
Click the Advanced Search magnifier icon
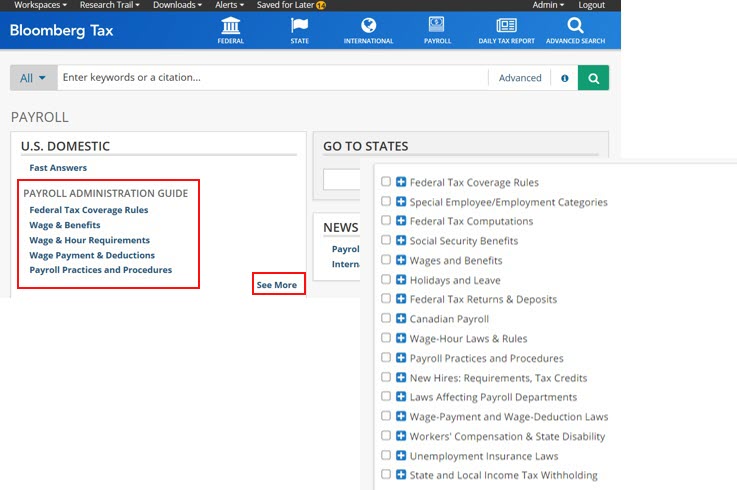click(575, 26)
